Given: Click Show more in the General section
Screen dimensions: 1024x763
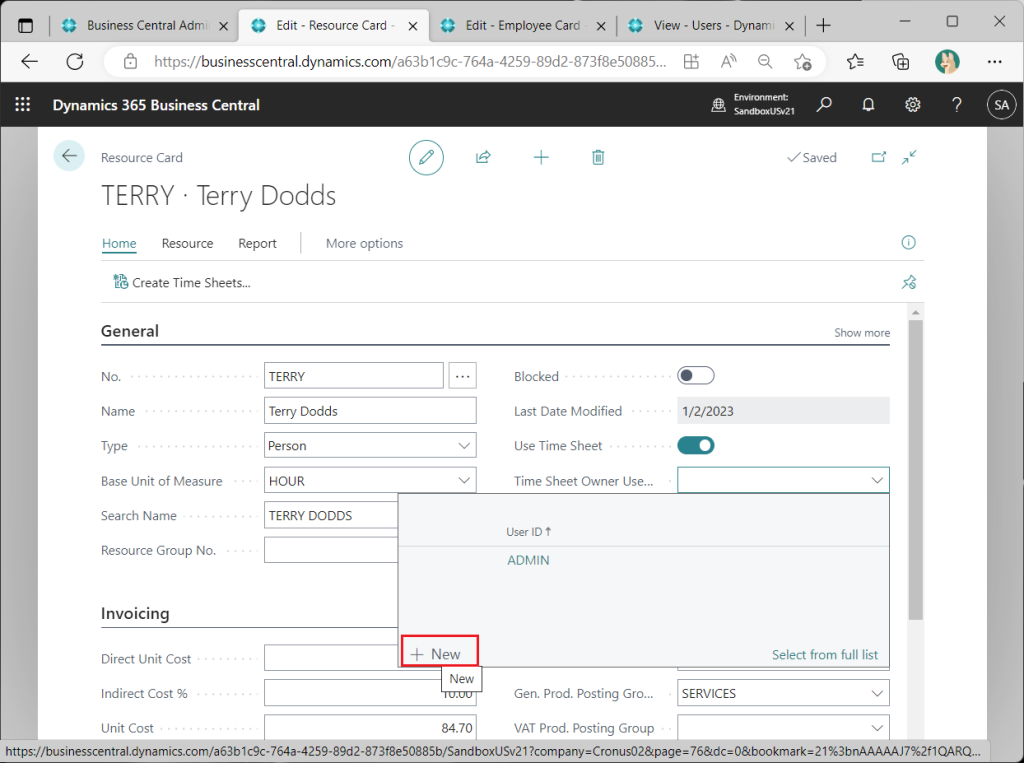Looking at the screenshot, I should click(x=861, y=333).
